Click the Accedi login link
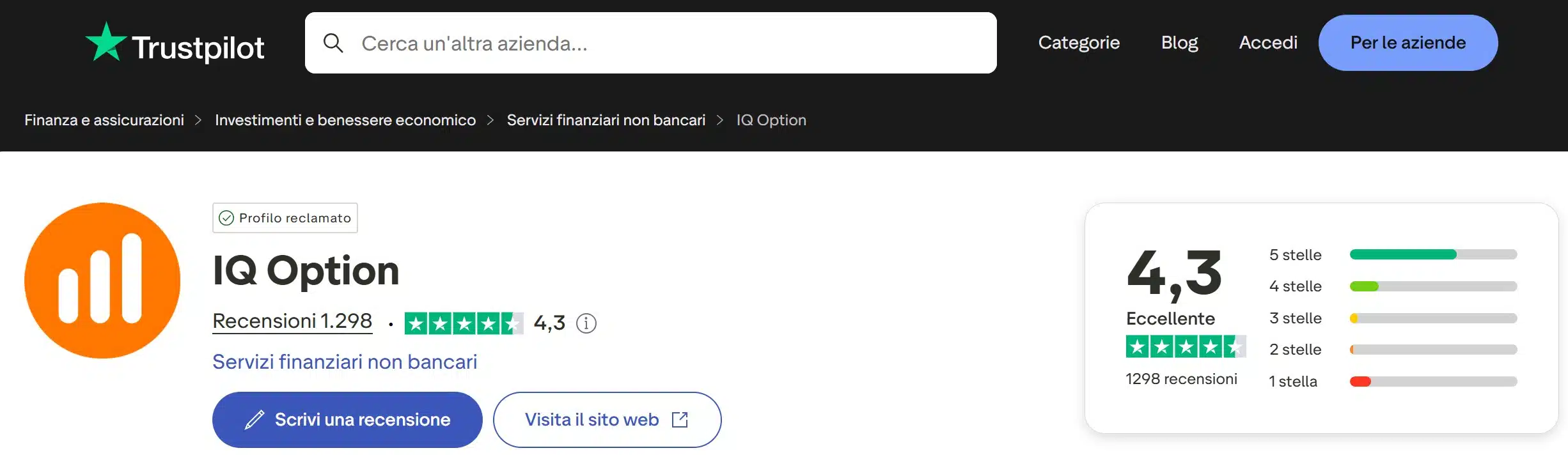Screen dimensions: 1568x455 1268,43
